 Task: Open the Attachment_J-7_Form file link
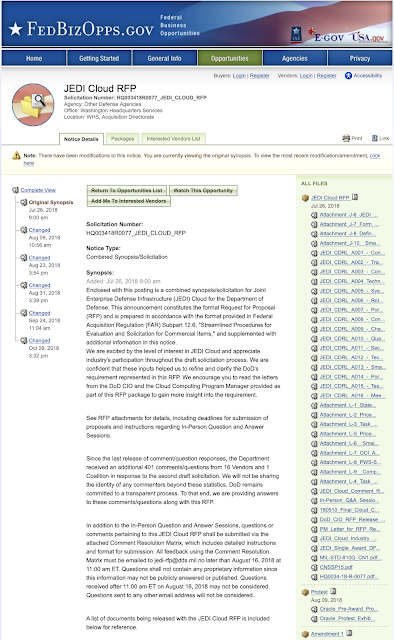(x=349, y=224)
